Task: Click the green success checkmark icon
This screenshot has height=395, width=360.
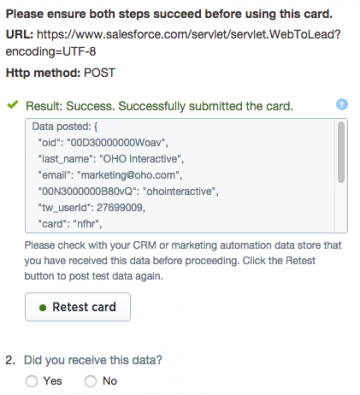Action: coord(13,105)
